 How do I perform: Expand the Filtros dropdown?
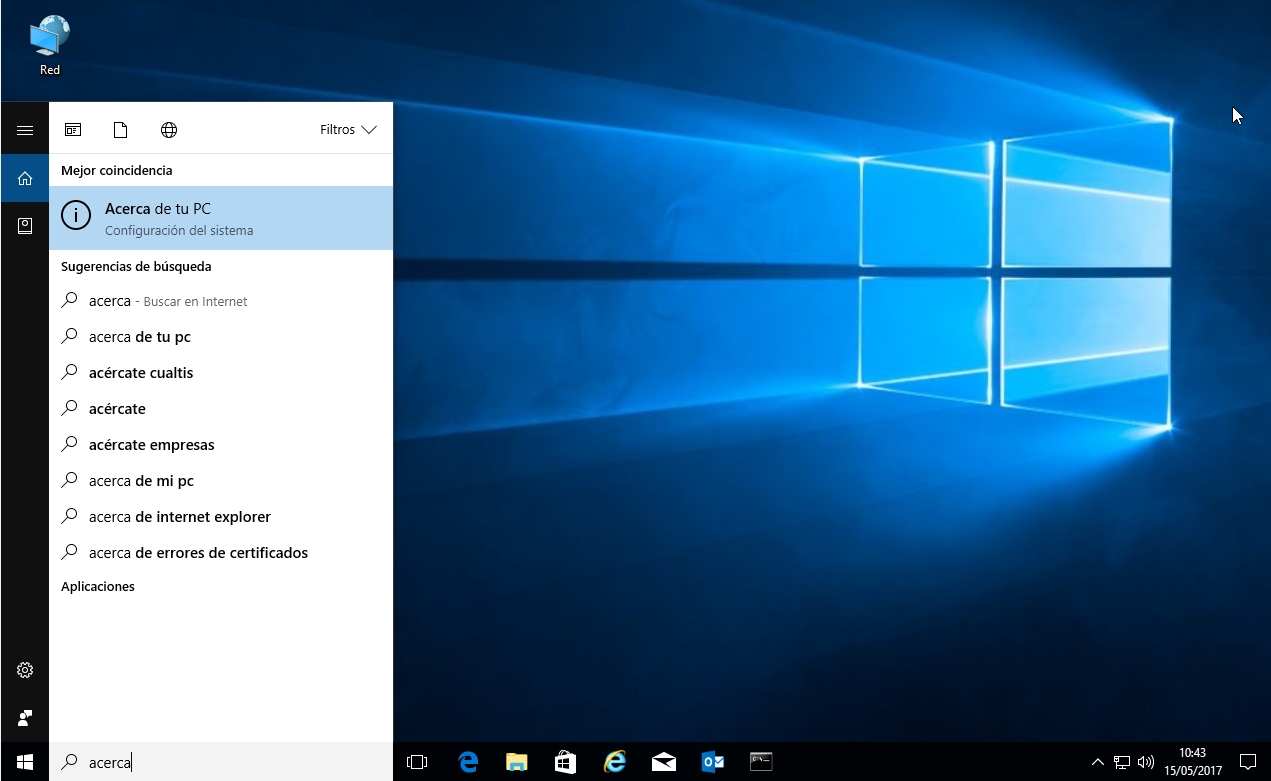(x=348, y=130)
